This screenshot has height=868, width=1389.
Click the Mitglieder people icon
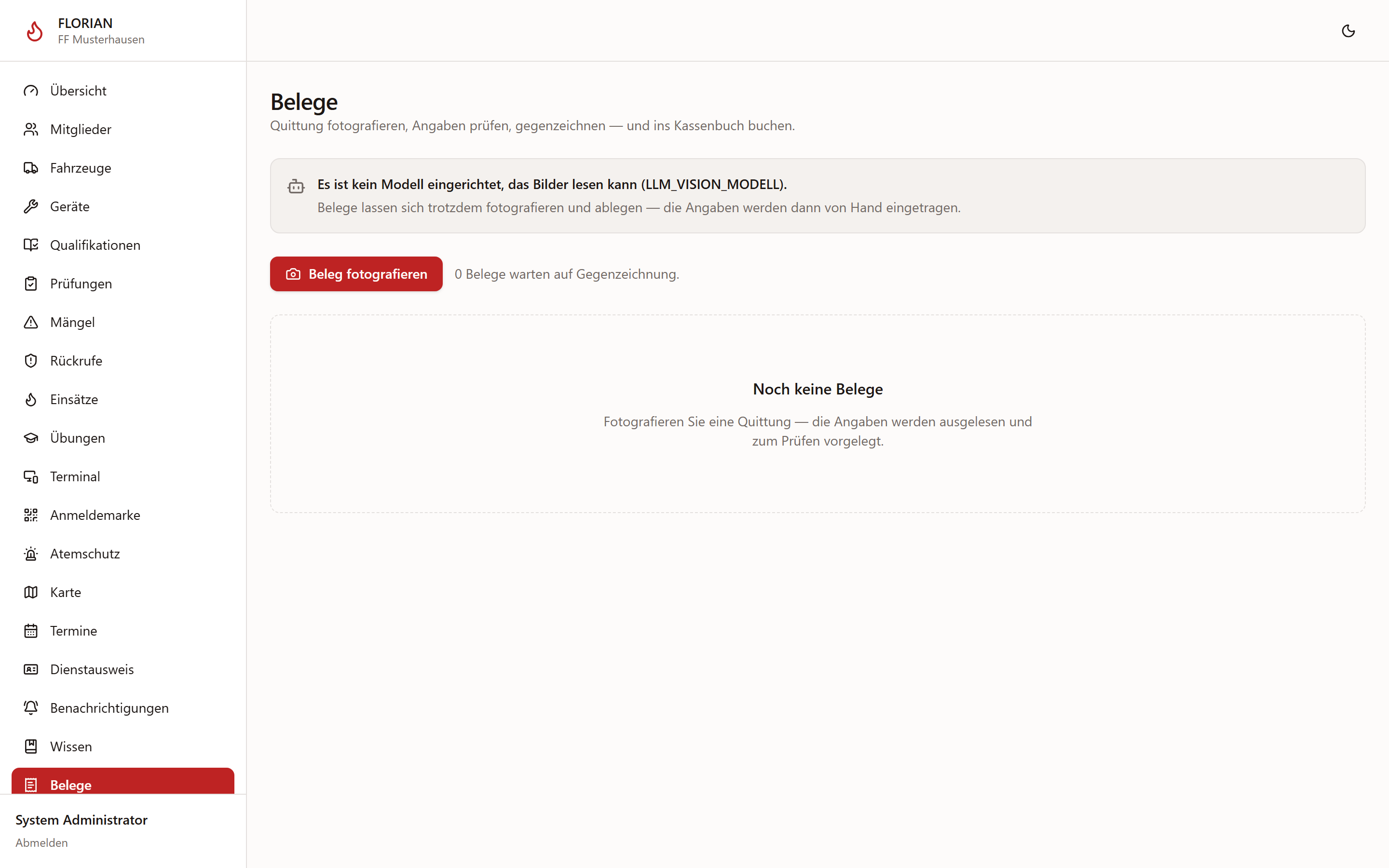point(31,129)
